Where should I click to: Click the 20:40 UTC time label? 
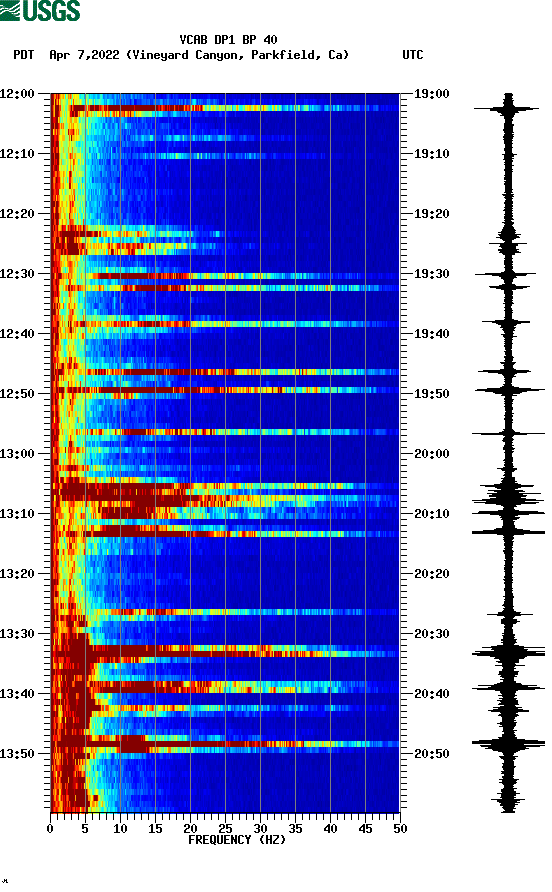pyautogui.click(x=431, y=693)
